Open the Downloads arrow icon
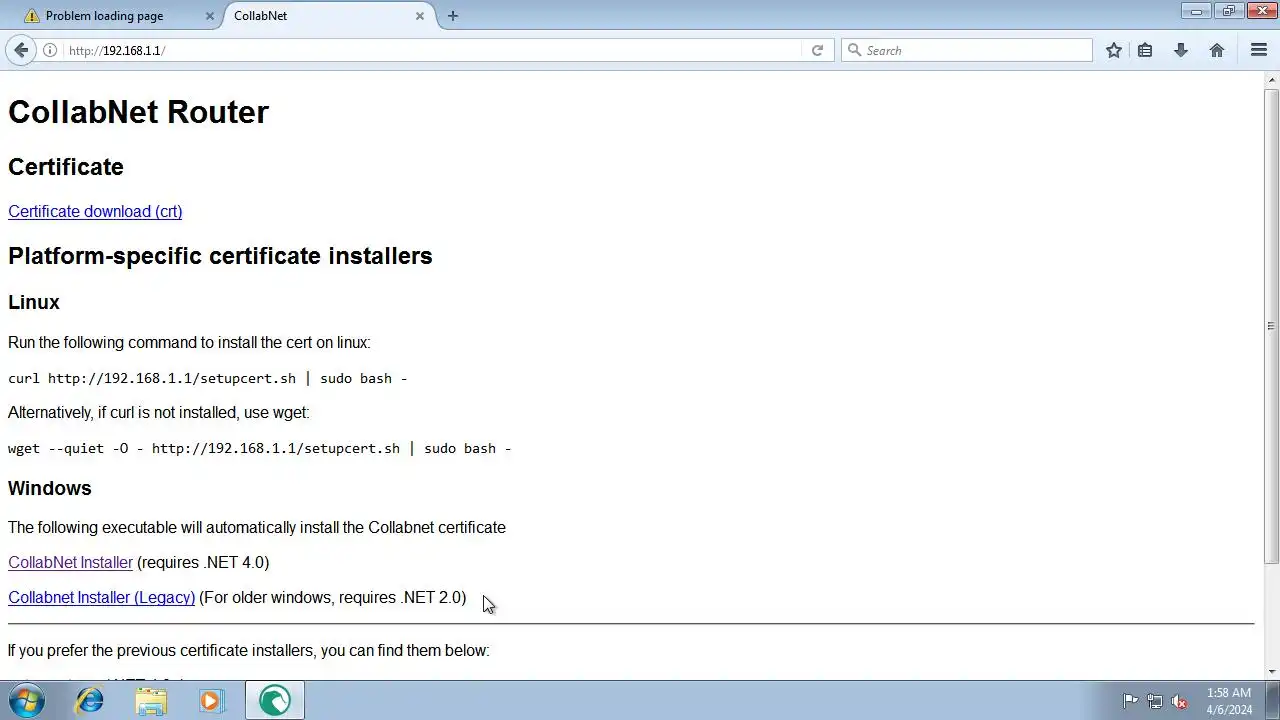The width and height of the screenshot is (1280, 720). click(1181, 50)
